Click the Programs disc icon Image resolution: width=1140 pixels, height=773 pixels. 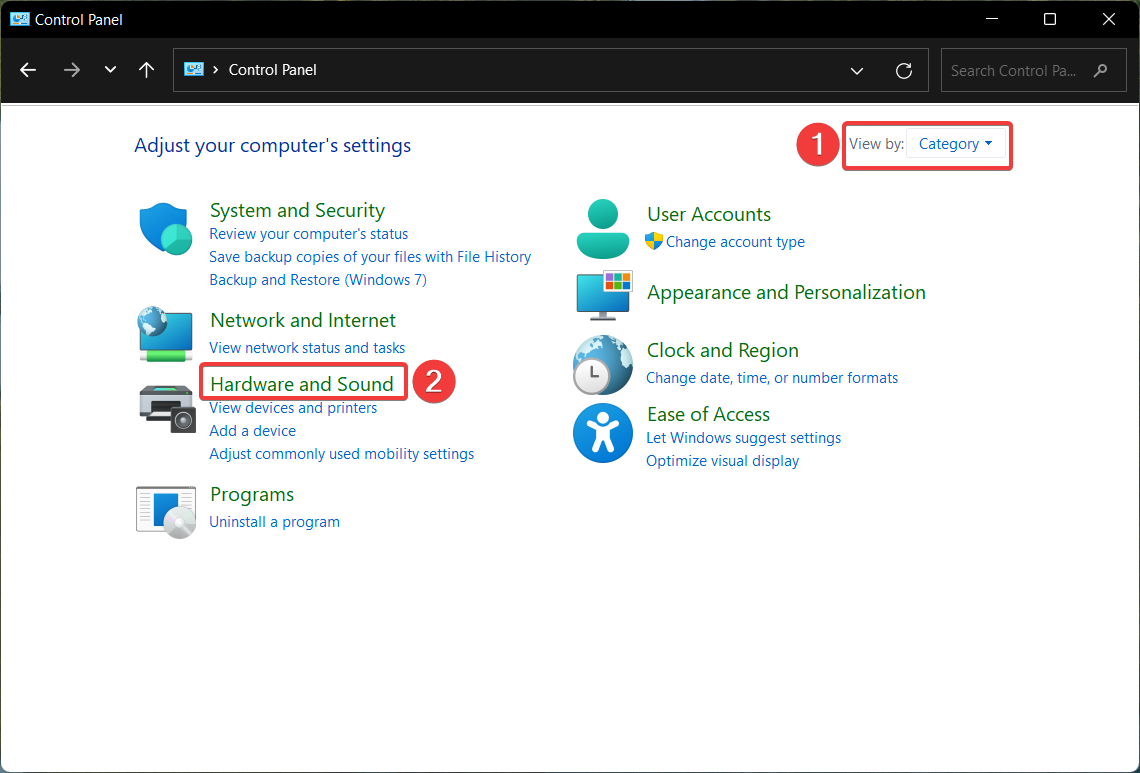point(165,510)
